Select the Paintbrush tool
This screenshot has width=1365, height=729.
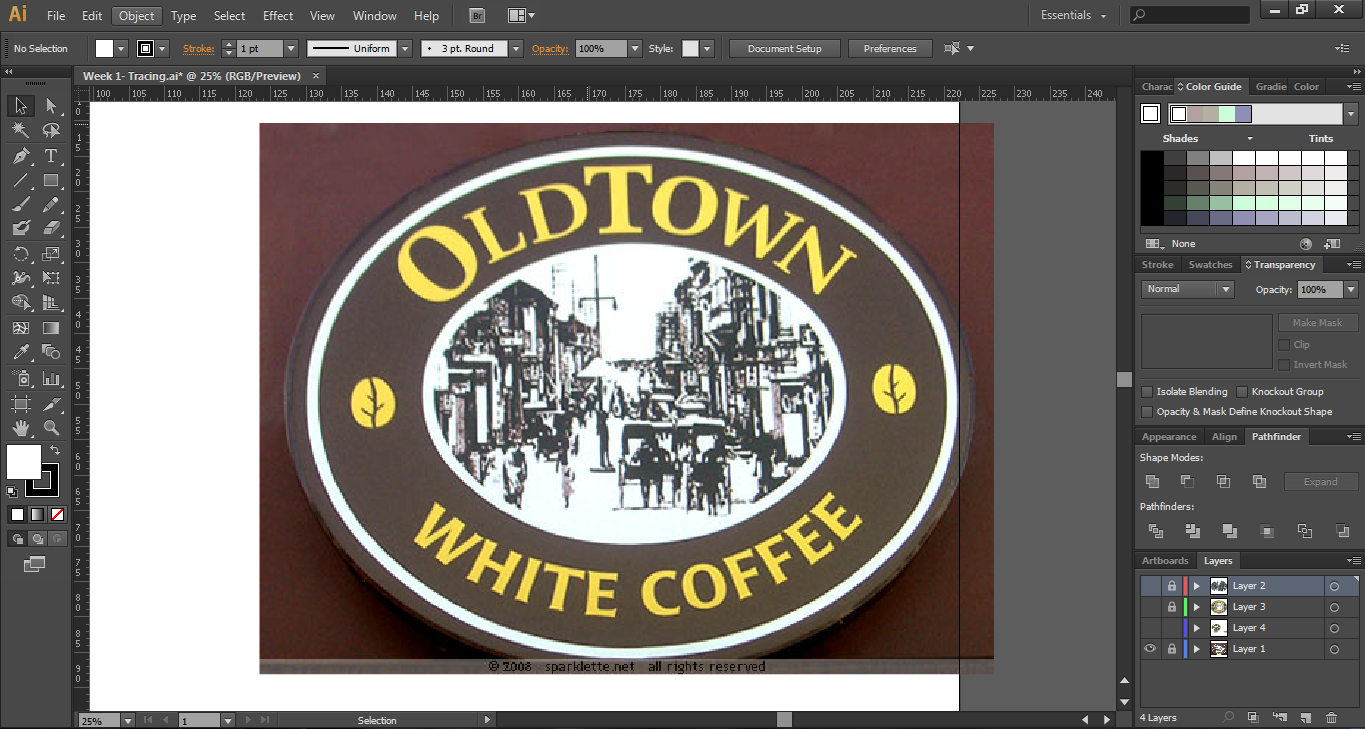20,204
